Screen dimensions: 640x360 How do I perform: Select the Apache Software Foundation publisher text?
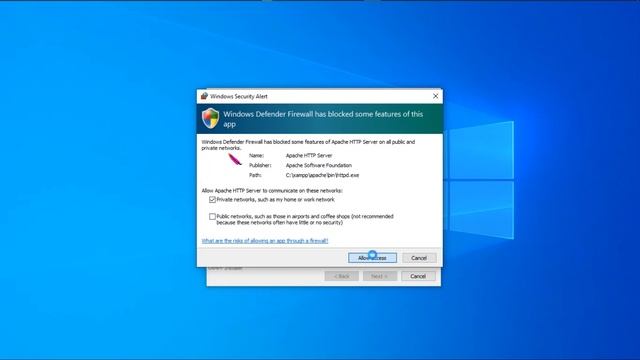point(319,165)
